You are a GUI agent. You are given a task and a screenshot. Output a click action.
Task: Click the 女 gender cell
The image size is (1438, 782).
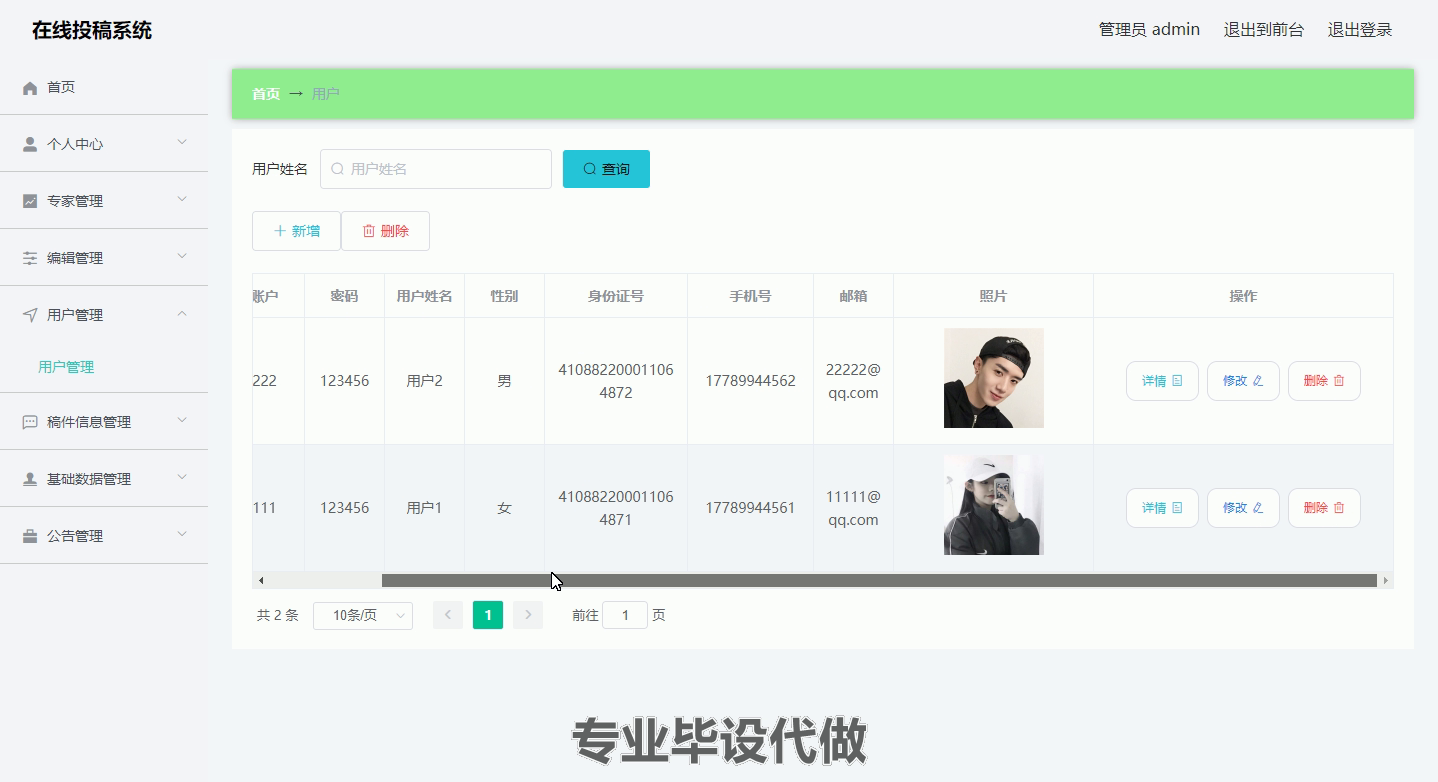(504, 508)
